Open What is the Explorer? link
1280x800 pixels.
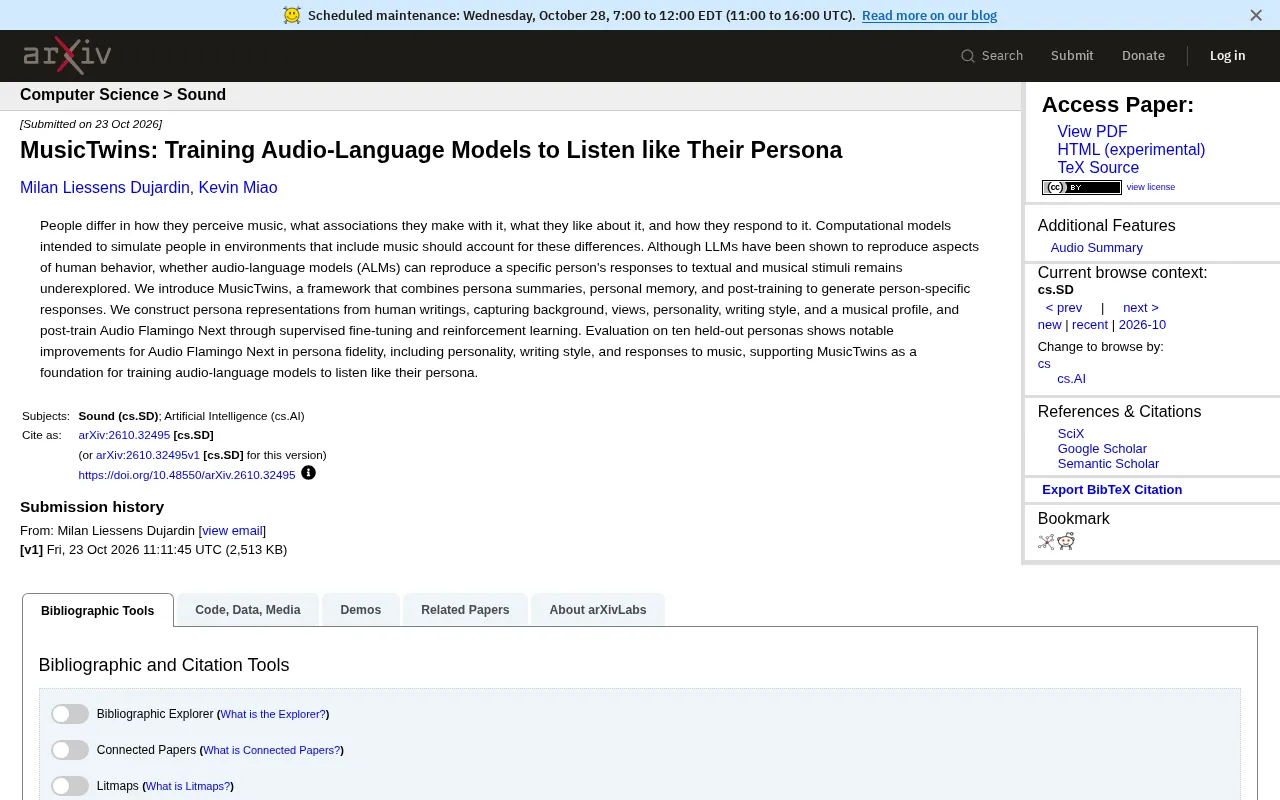[273, 714]
